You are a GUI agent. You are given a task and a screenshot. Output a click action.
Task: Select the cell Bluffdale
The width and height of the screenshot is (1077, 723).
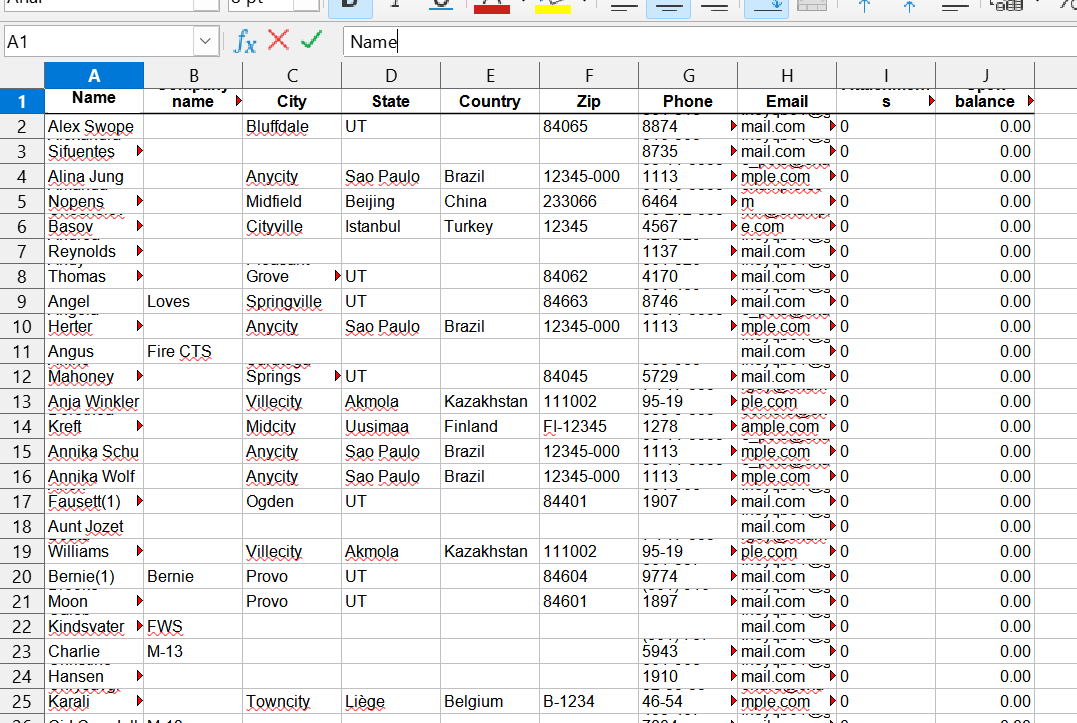pos(292,126)
